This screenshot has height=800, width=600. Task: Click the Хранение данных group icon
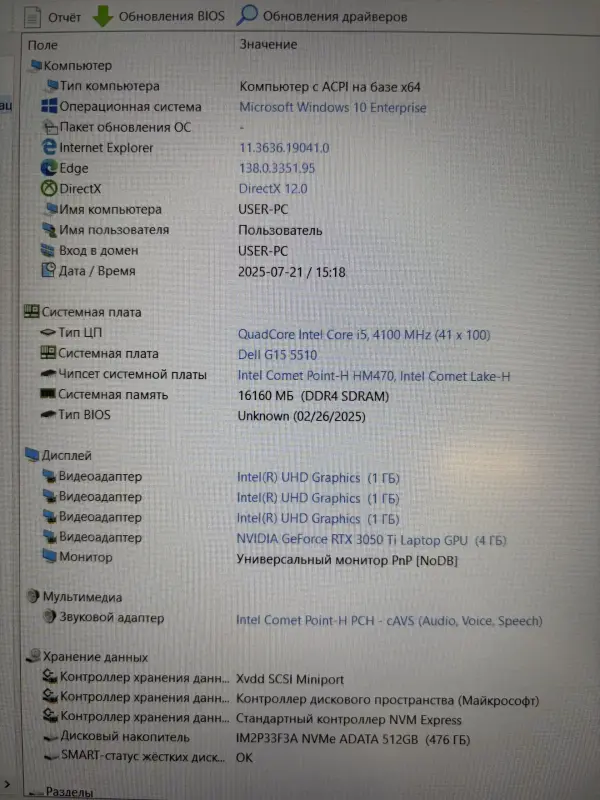34,655
